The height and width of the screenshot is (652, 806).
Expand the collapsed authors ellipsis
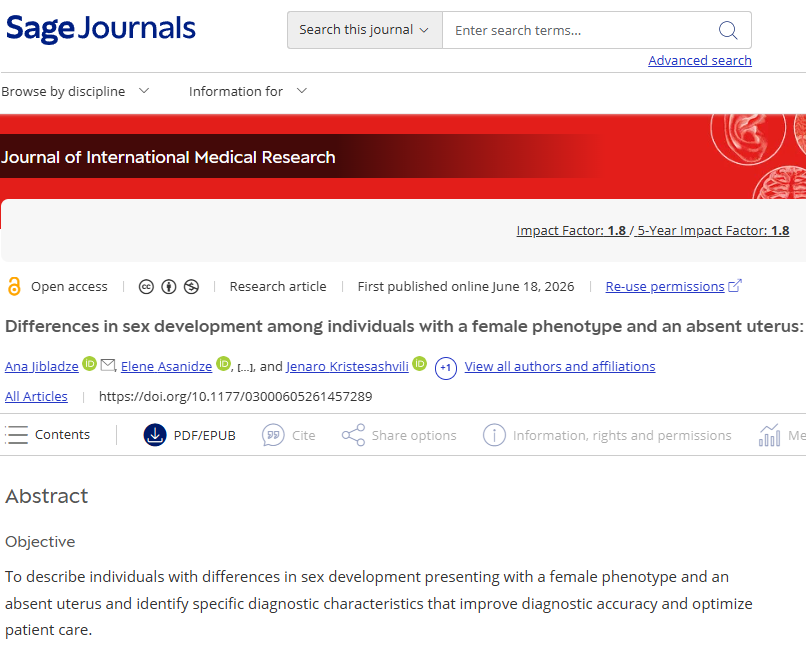point(245,368)
